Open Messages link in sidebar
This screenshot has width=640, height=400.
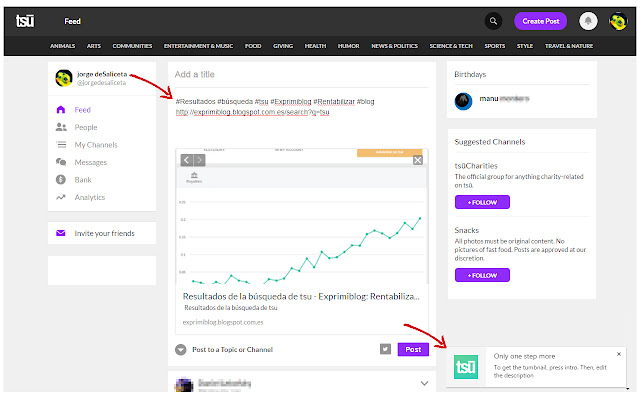(x=91, y=162)
